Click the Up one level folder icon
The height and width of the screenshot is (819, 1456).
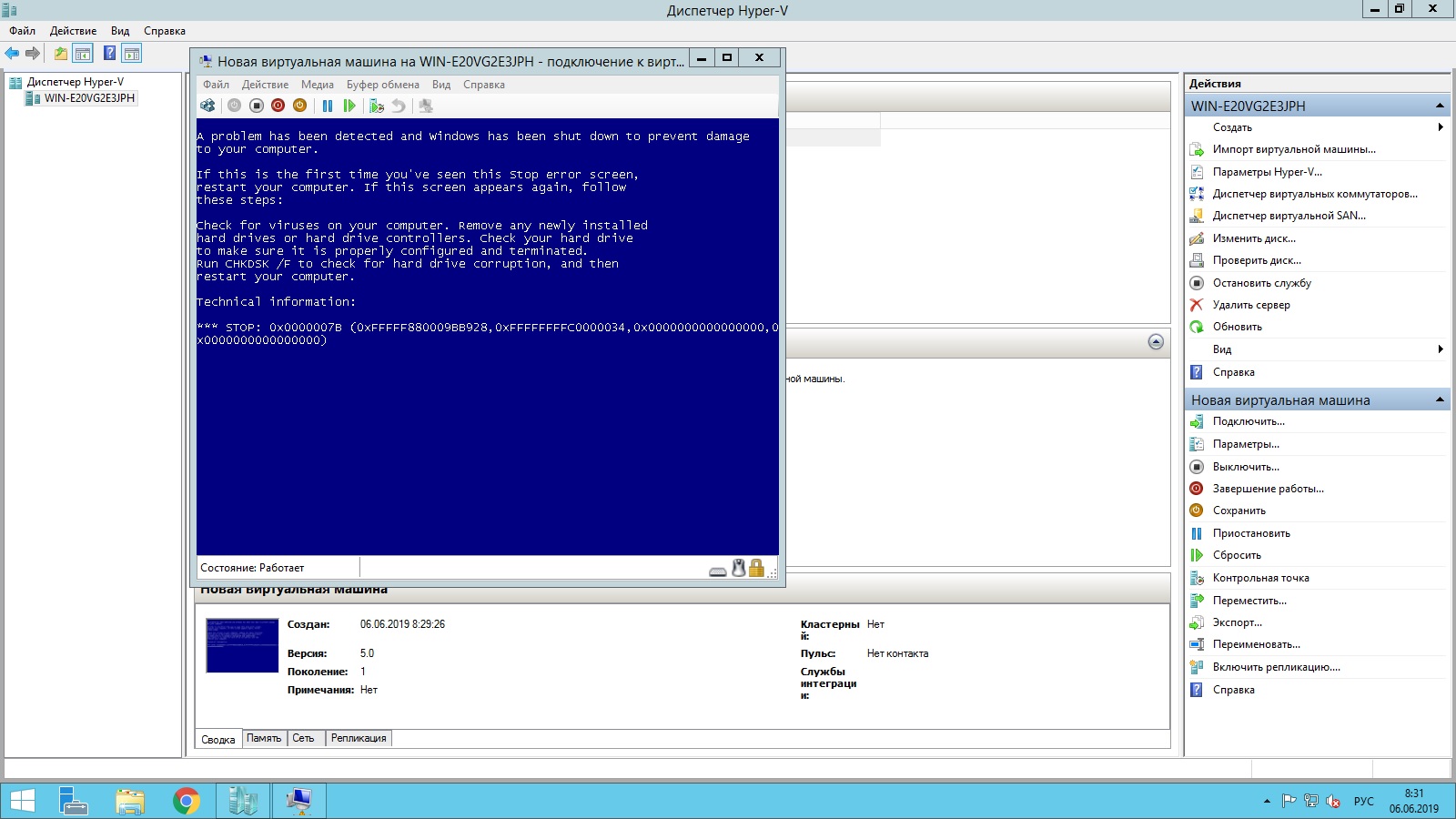click(60, 54)
